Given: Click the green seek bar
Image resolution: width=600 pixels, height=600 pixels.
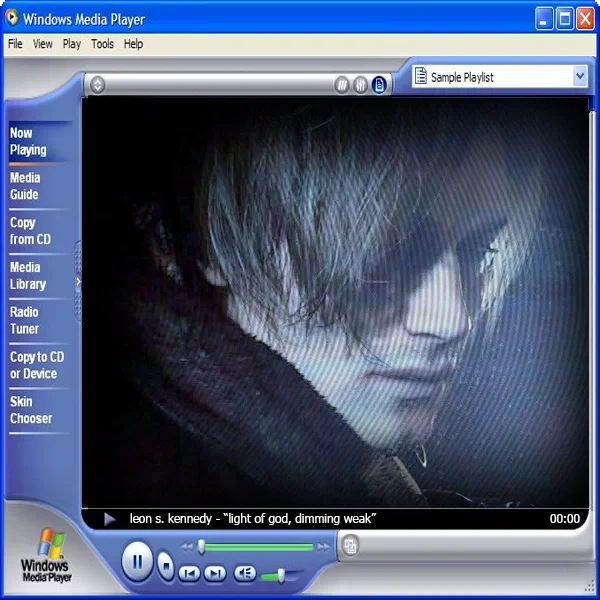Looking at the screenshot, I should 259,547.
